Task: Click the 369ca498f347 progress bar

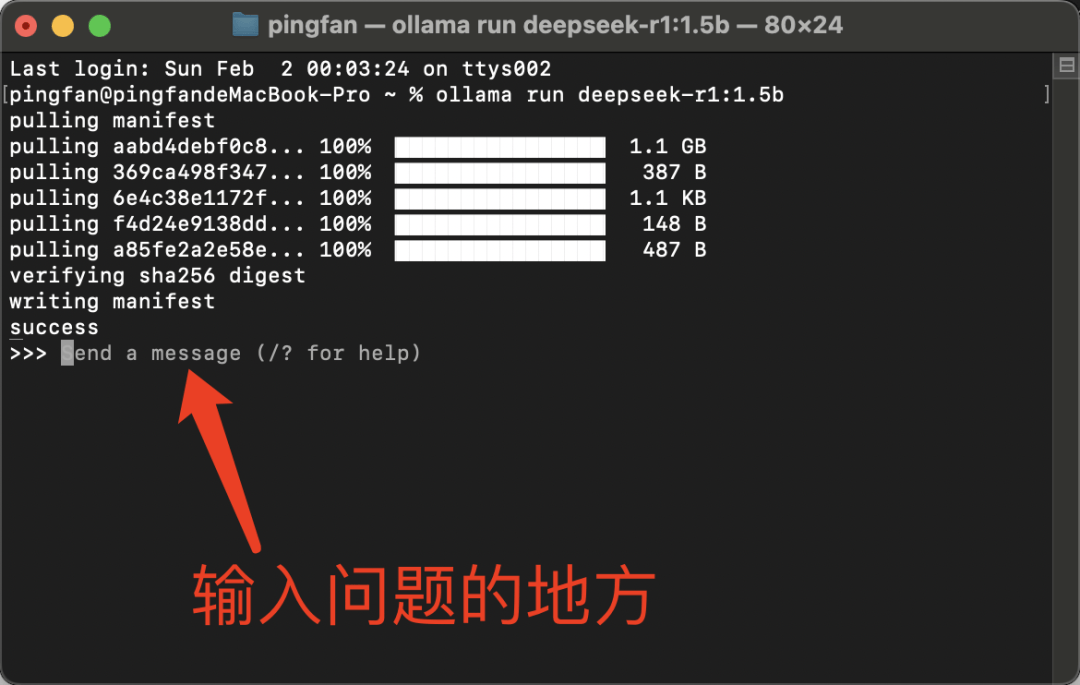Action: tap(500, 173)
